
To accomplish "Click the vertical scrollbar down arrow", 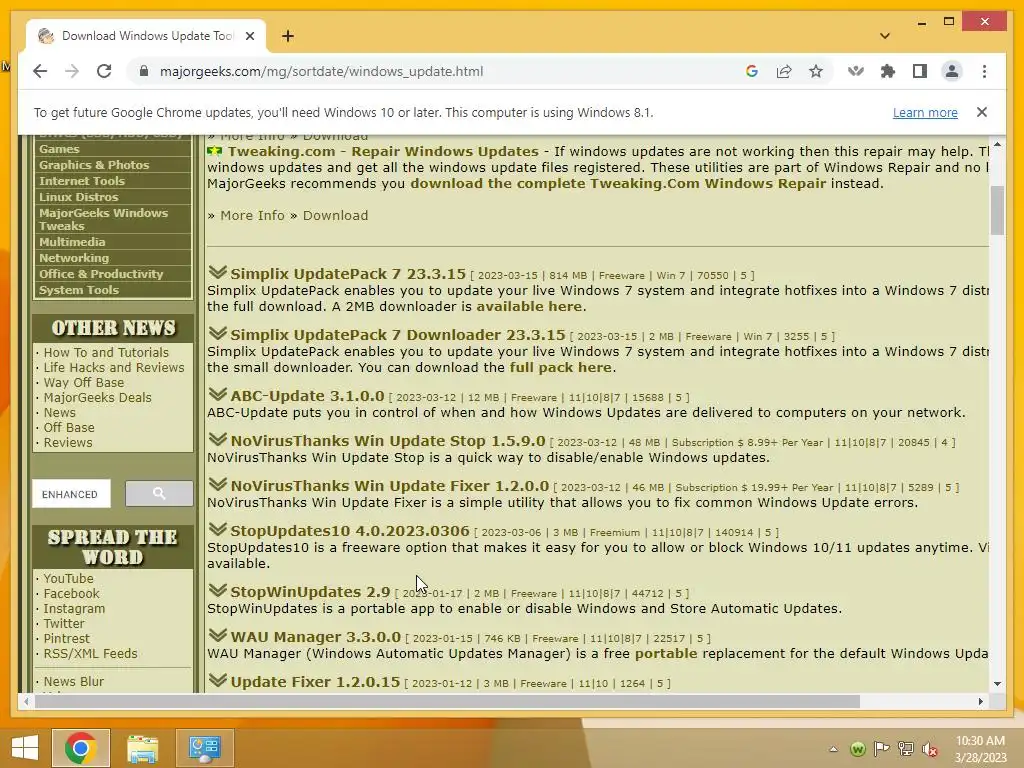I will (x=997, y=684).
